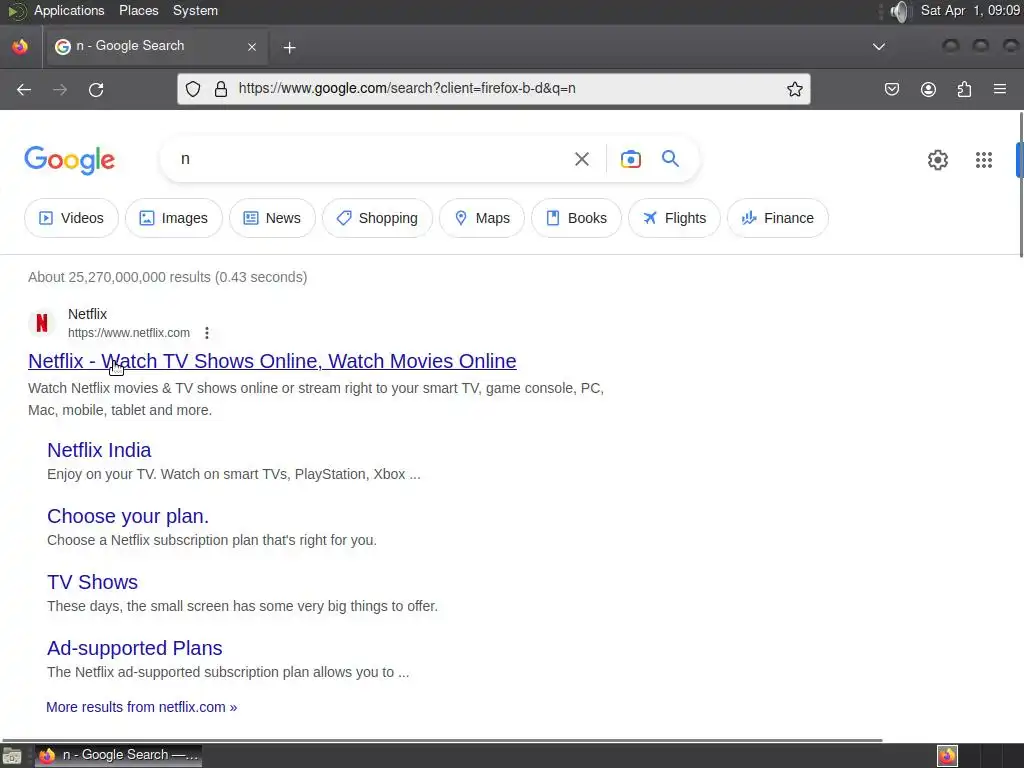Screen dimensions: 1024x768
Task: Open the Places menu
Action: 138,10
